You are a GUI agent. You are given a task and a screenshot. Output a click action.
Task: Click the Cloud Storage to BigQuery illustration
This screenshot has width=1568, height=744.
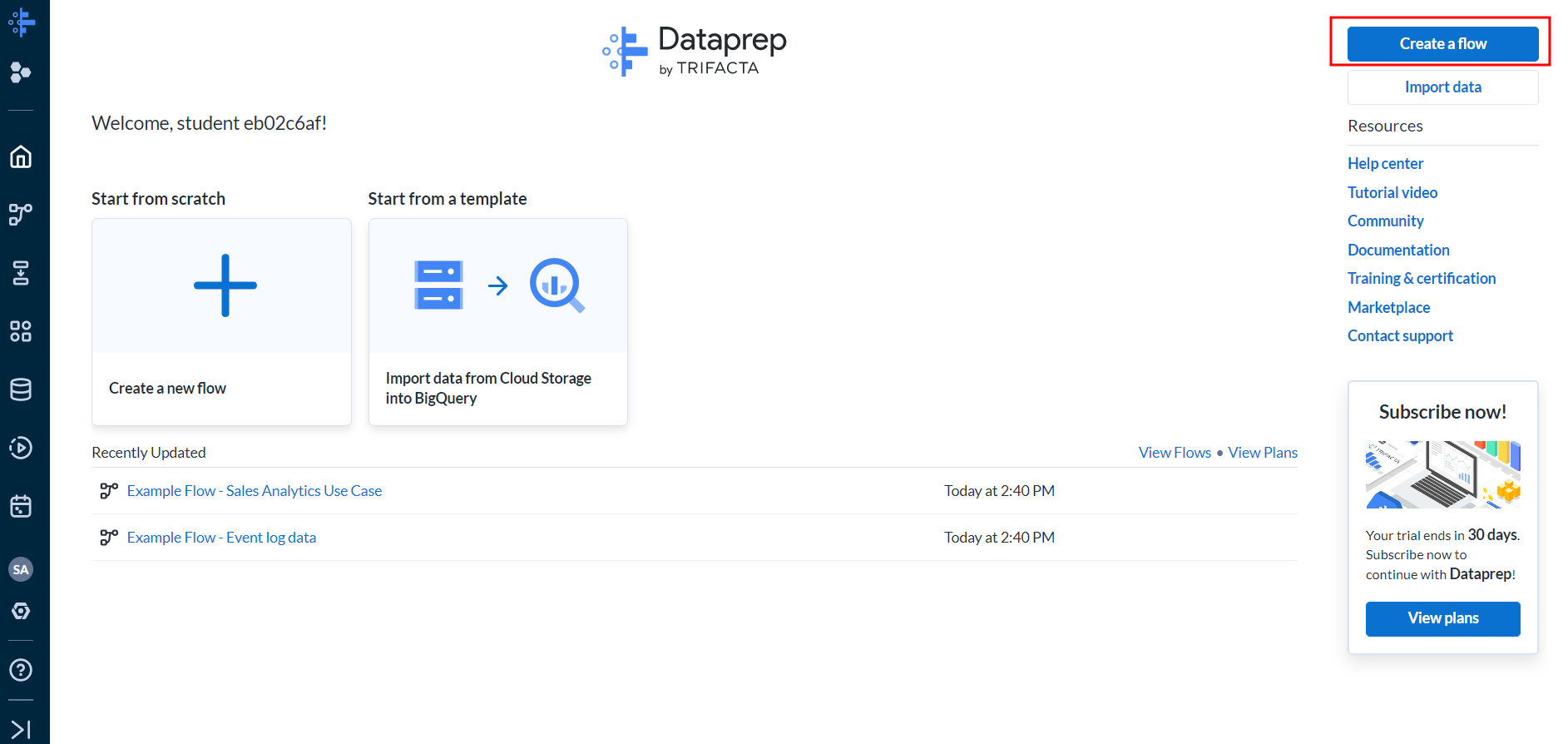(x=498, y=285)
